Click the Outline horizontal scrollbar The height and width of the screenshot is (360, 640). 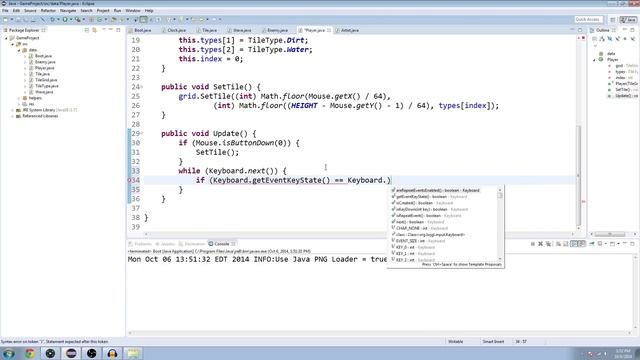coord(610,234)
